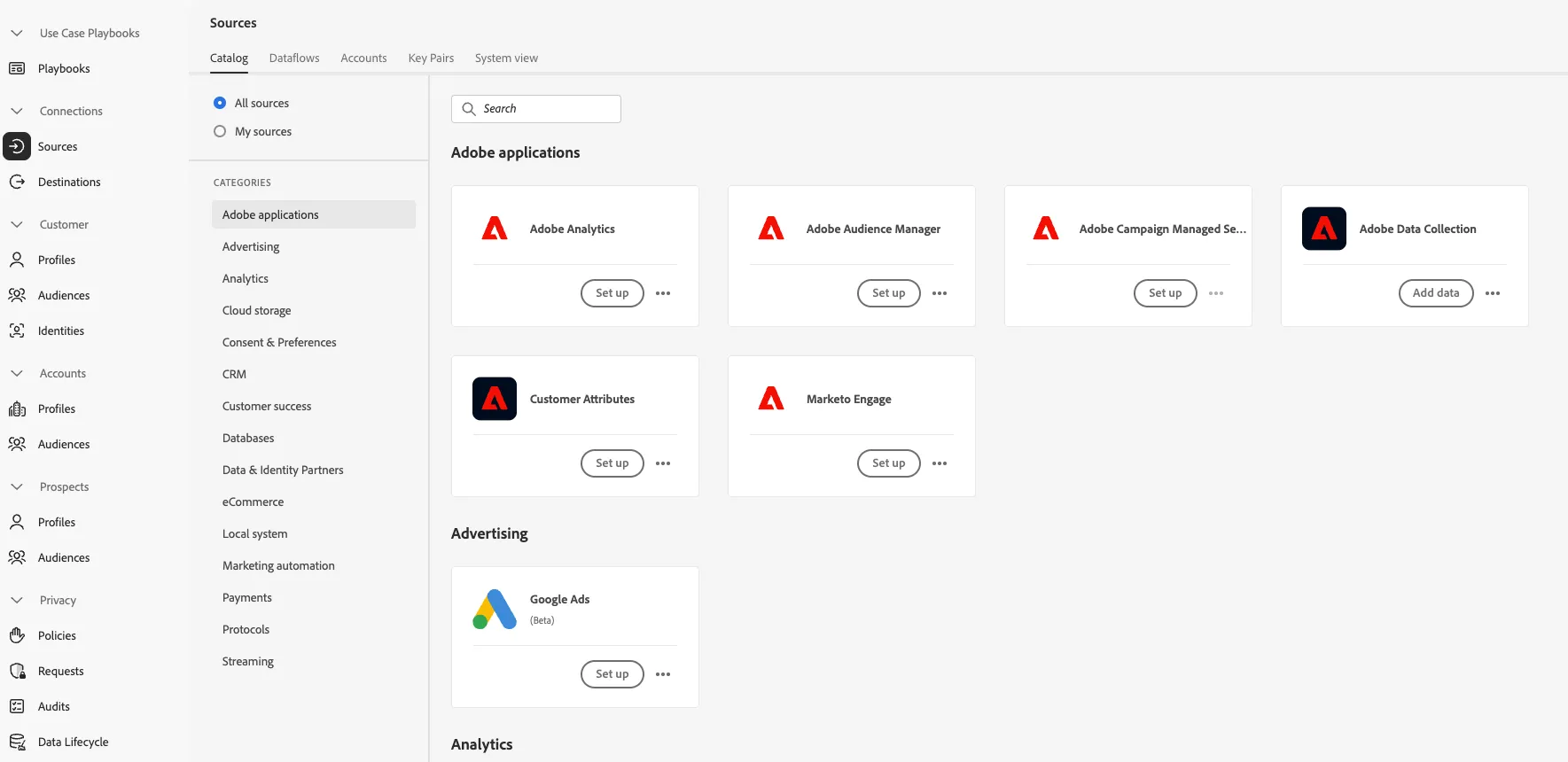Select the Cloud storage category
This screenshot has height=762, width=1568.
pyautogui.click(x=314, y=310)
